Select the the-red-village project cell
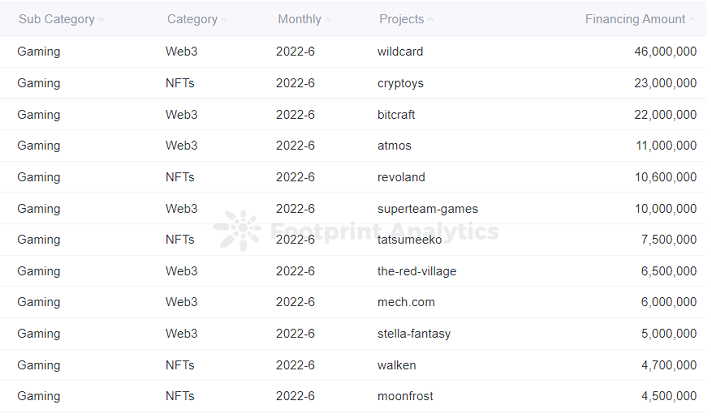The image size is (711, 420). point(417,271)
